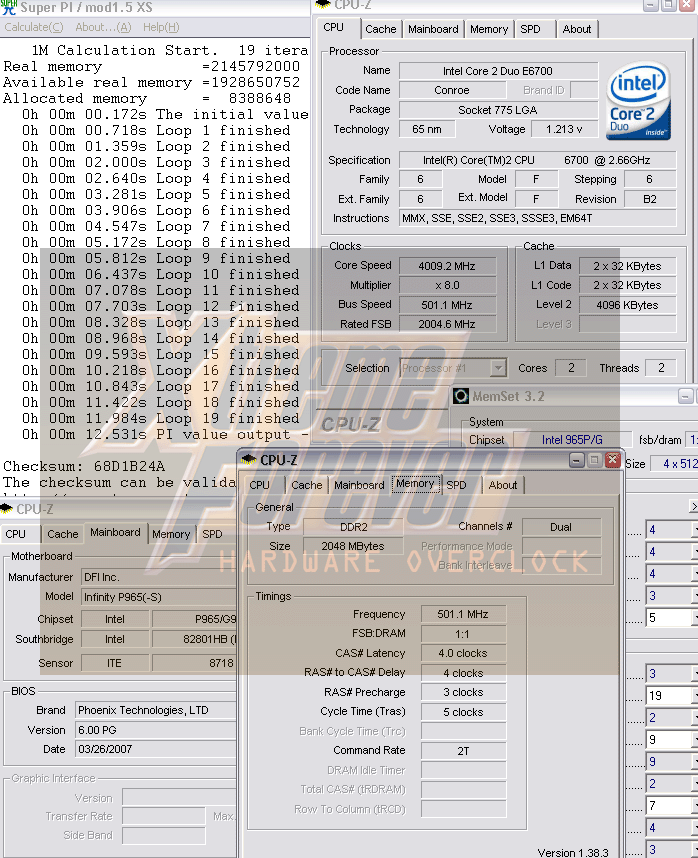Click the MemSet timing field showing 5
The height and width of the screenshot is (858, 698).
671,618
